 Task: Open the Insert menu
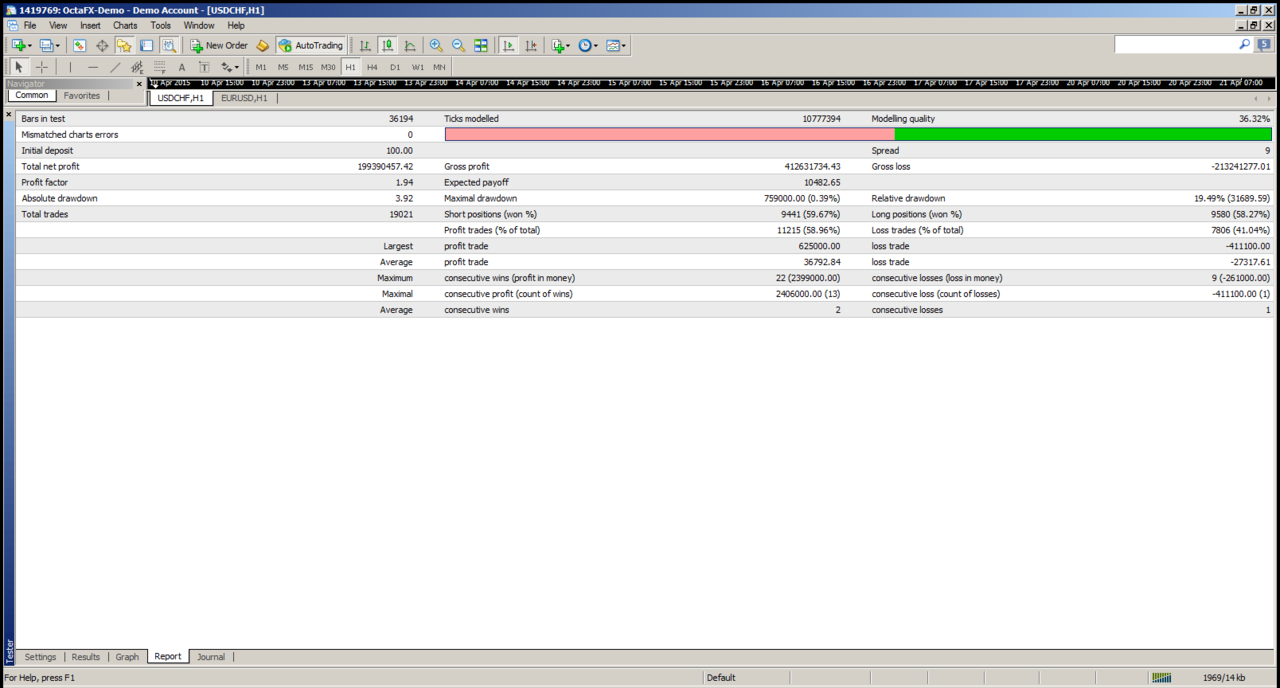(x=90, y=25)
